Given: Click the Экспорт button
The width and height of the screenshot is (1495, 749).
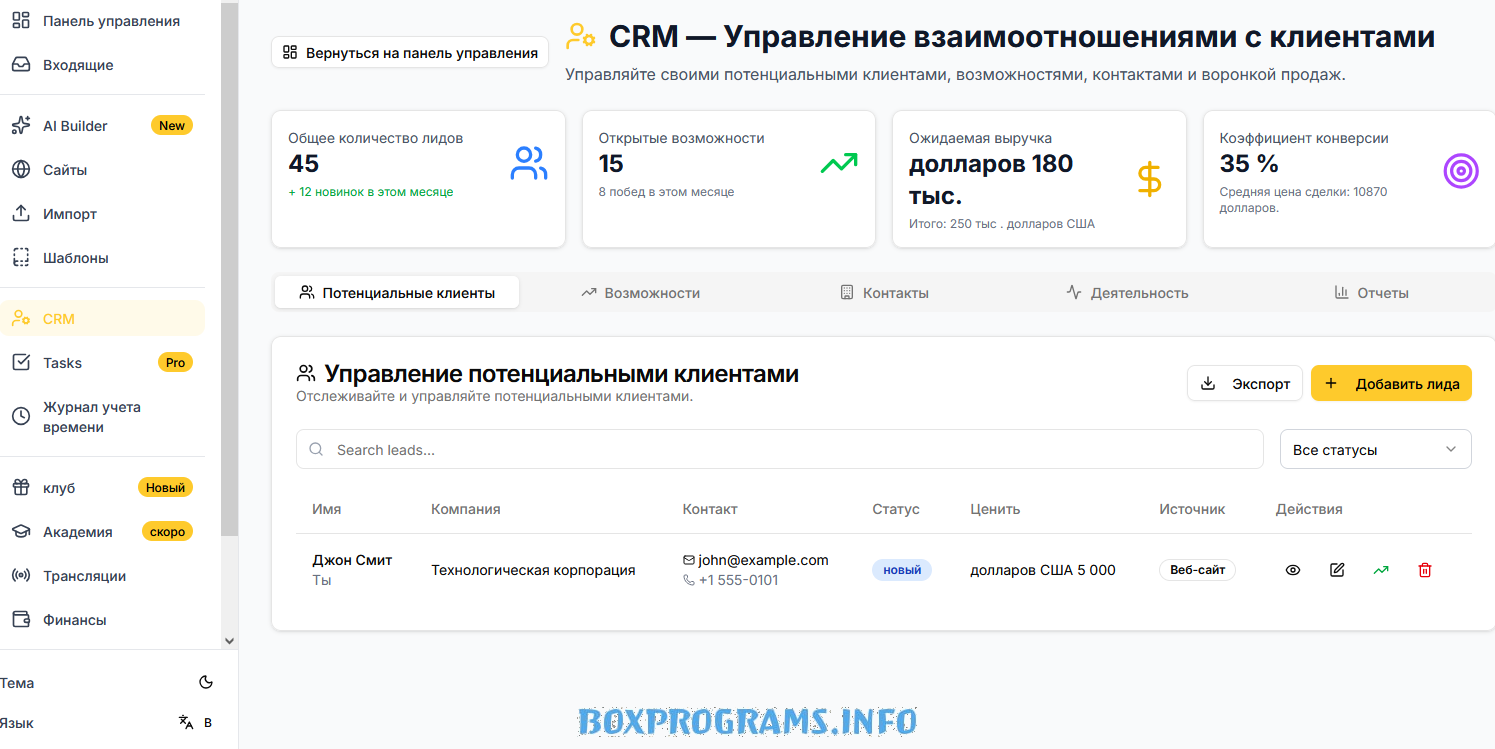Looking at the screenshot, I should pyautogui.click(x=1245, y=384).
